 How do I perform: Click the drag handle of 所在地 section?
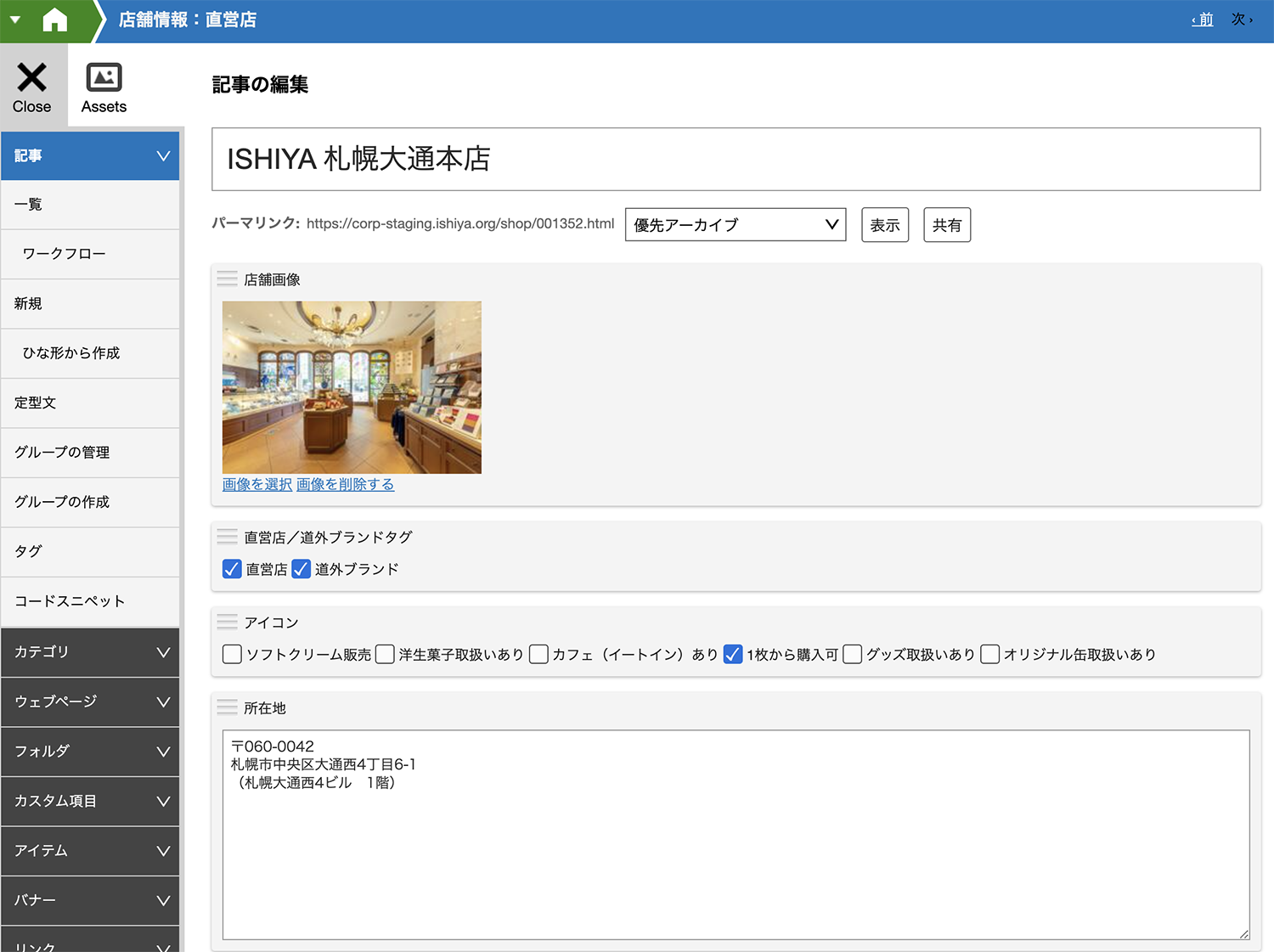[x=228, y=707]
